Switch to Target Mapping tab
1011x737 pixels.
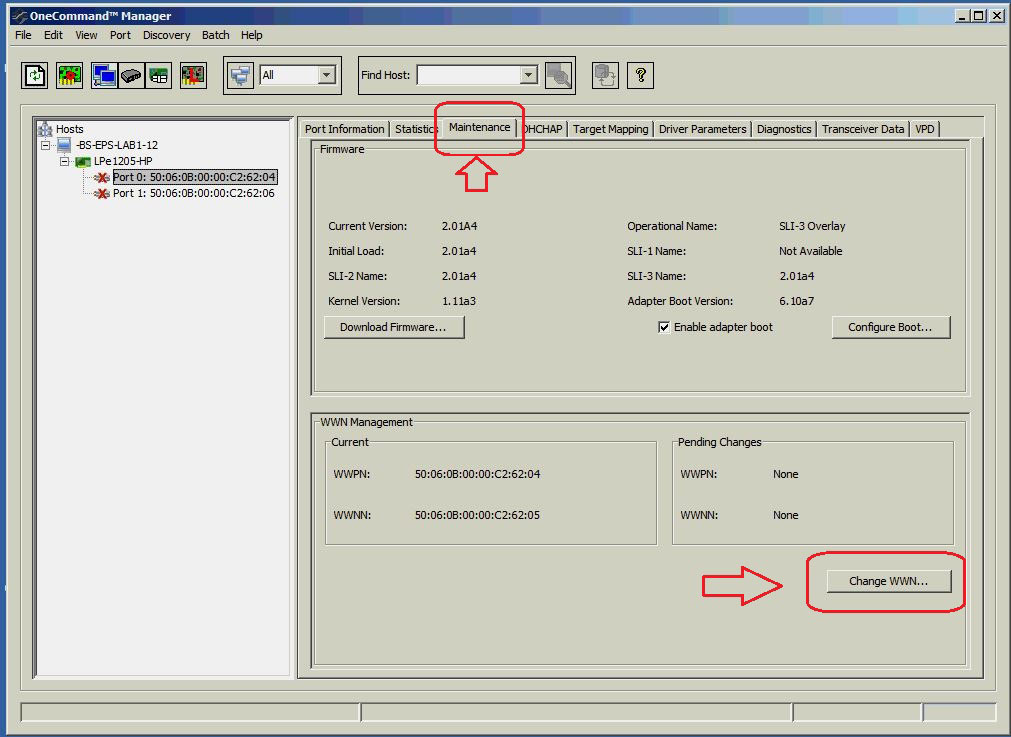click(611, 129)
